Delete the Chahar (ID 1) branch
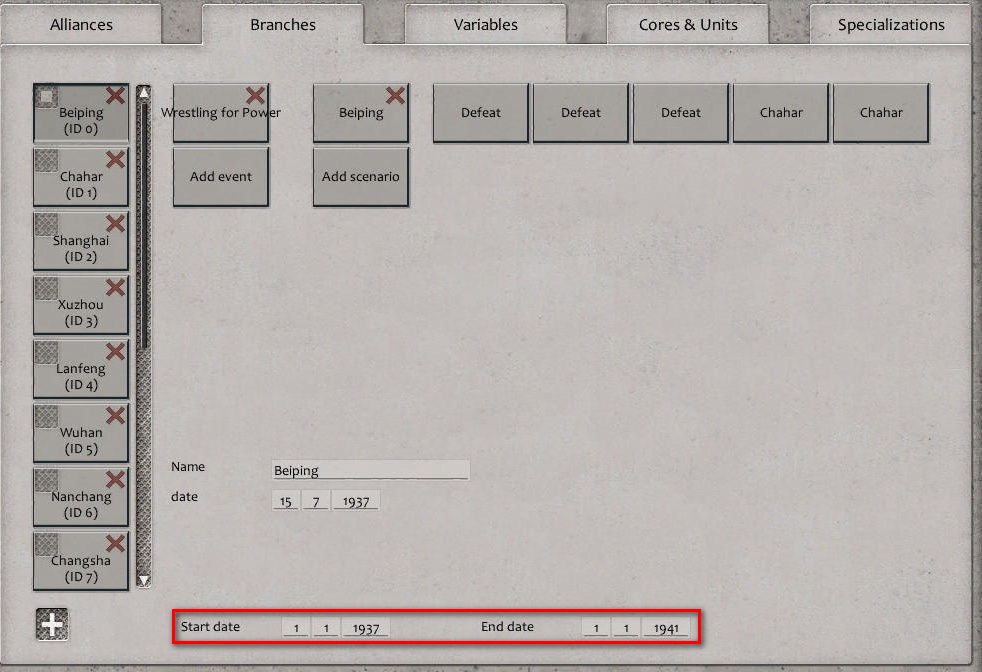The image size is (982, 672). coord(115,158)
